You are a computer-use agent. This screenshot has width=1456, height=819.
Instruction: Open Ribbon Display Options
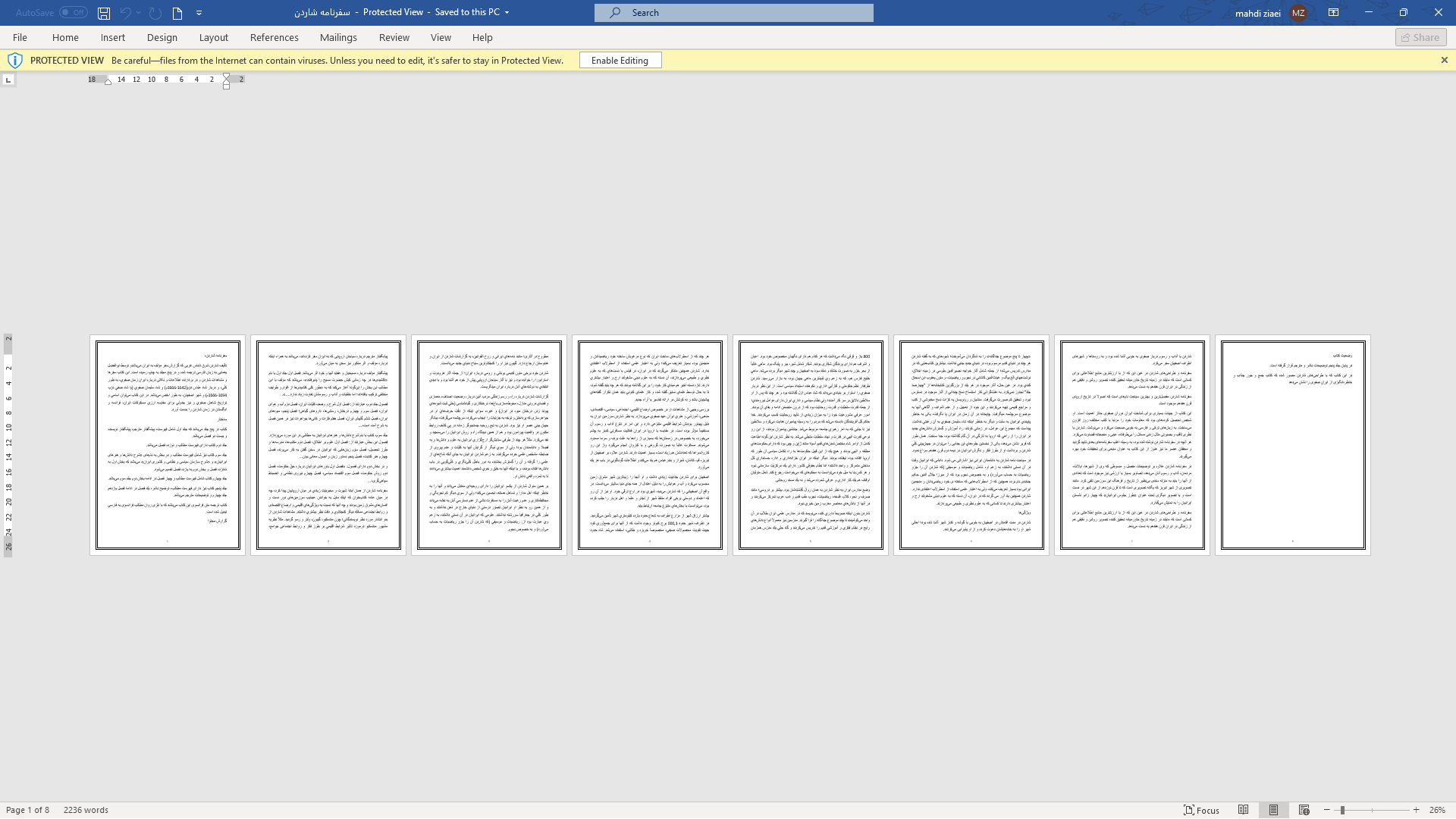coord(1333,13)
